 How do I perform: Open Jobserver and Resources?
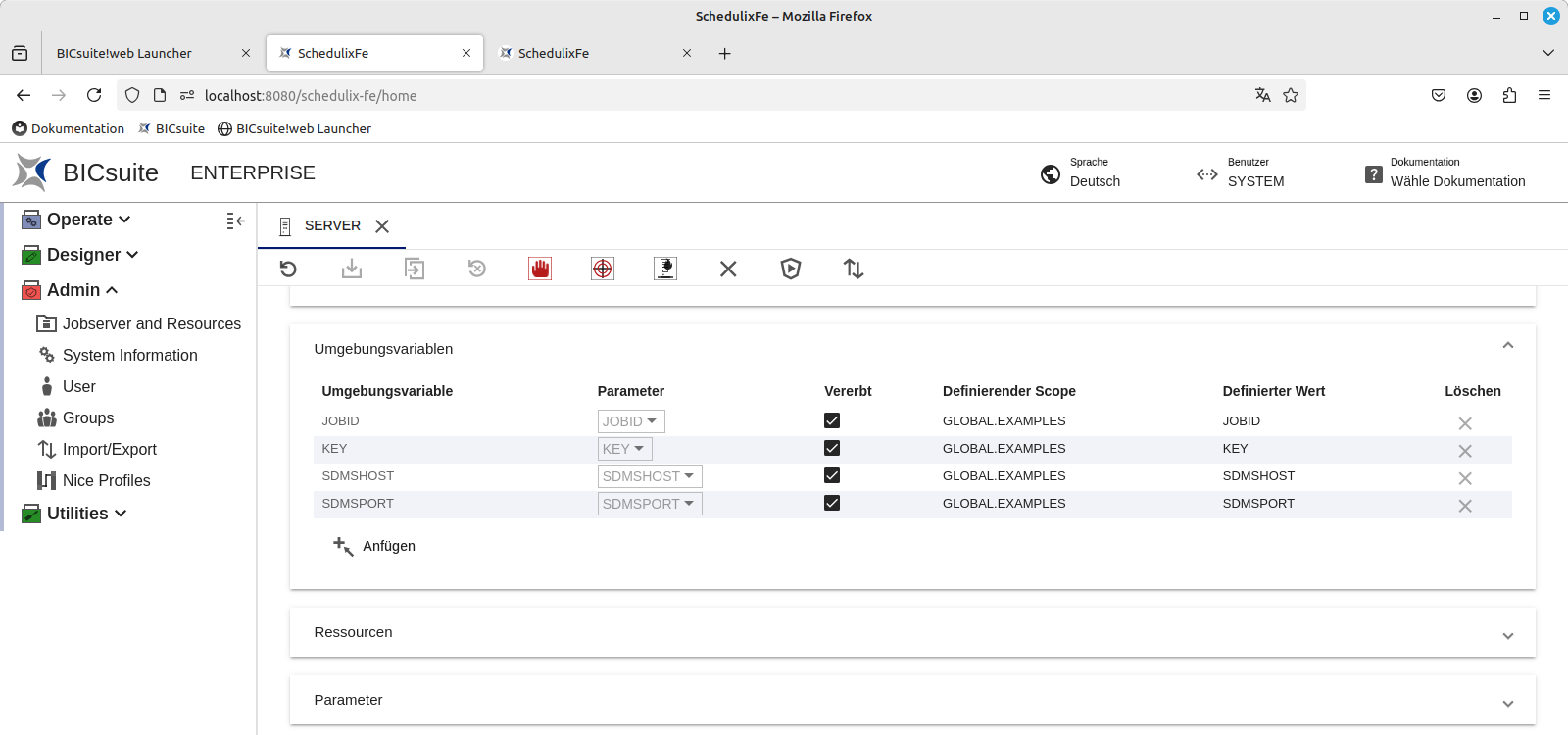(138, 323)
